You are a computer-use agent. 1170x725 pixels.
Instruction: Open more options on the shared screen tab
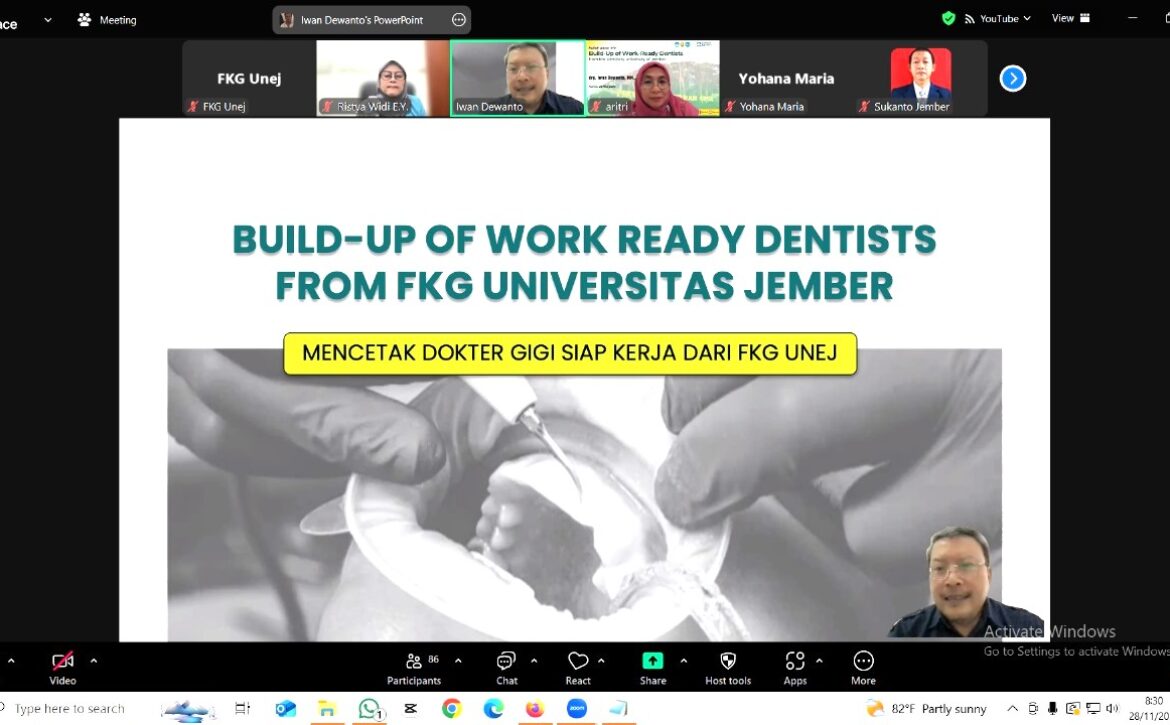(x=459, y=20)
